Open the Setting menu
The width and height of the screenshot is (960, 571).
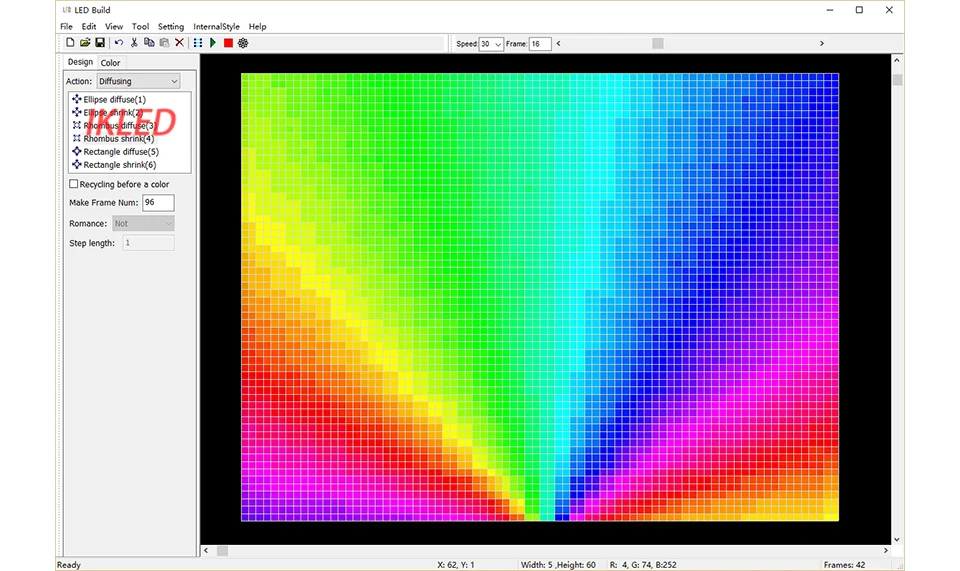[x=171, y=26]
